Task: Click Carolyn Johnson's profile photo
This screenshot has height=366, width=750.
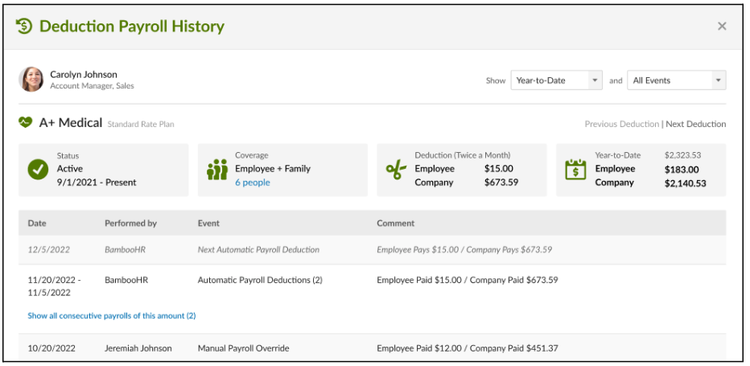Action: click(32, 79)
